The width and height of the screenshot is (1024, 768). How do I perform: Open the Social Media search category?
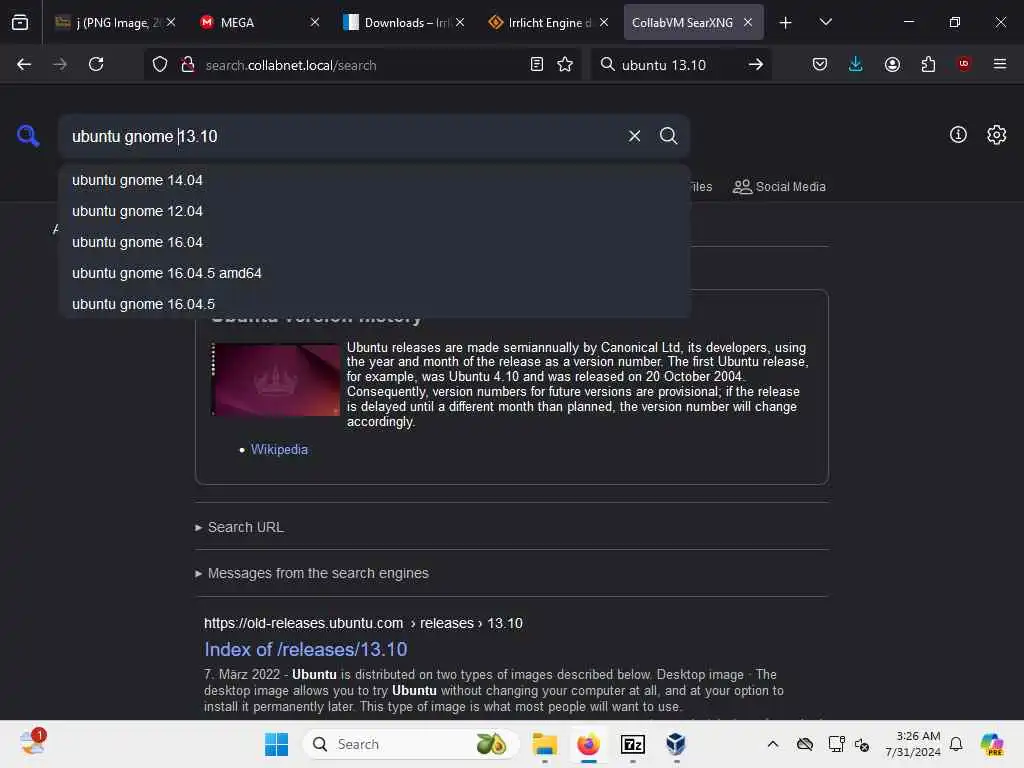pyautogui.click(x=779, y=187)
